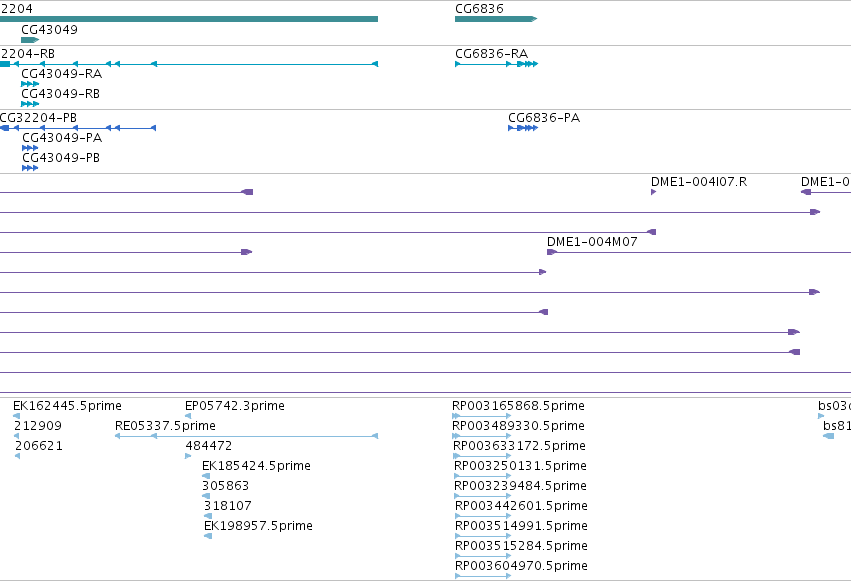Select the CG6836-PA protein feature
Image resolution: width=851 pixels, height=581 pixels.
[523, 128]
